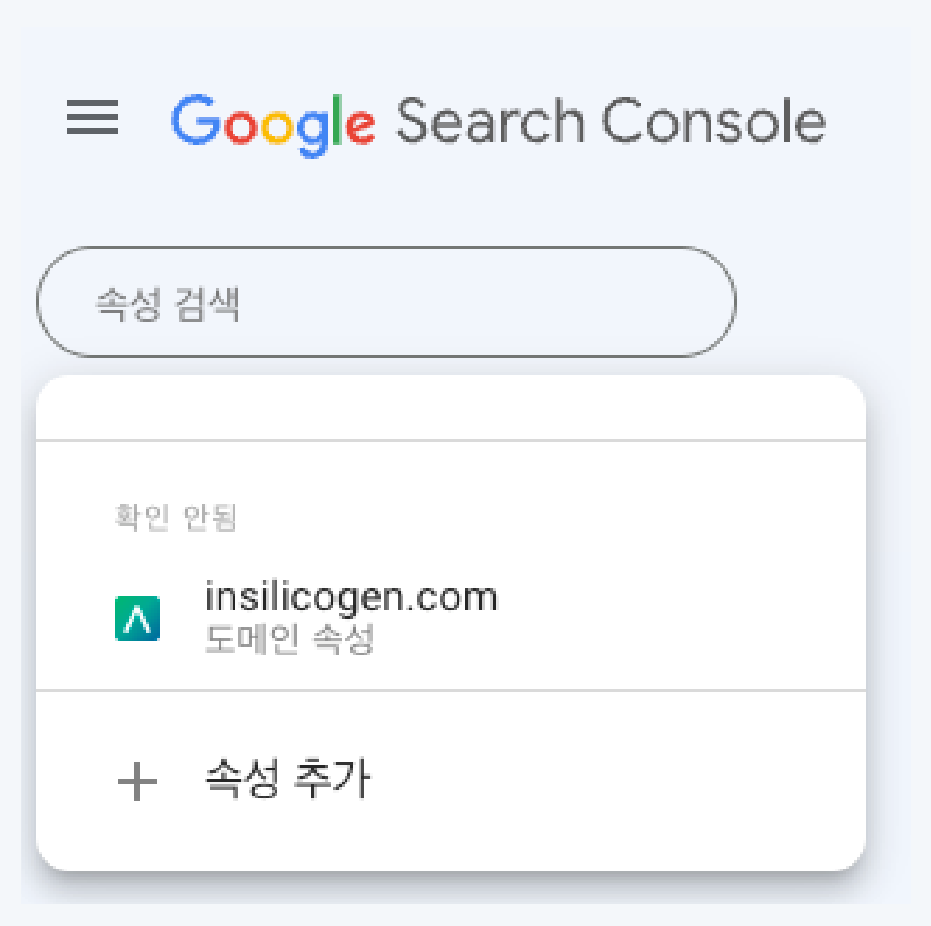Click the Google Search Console logo
Screen dimensions: 931x926
pos(497,120)
